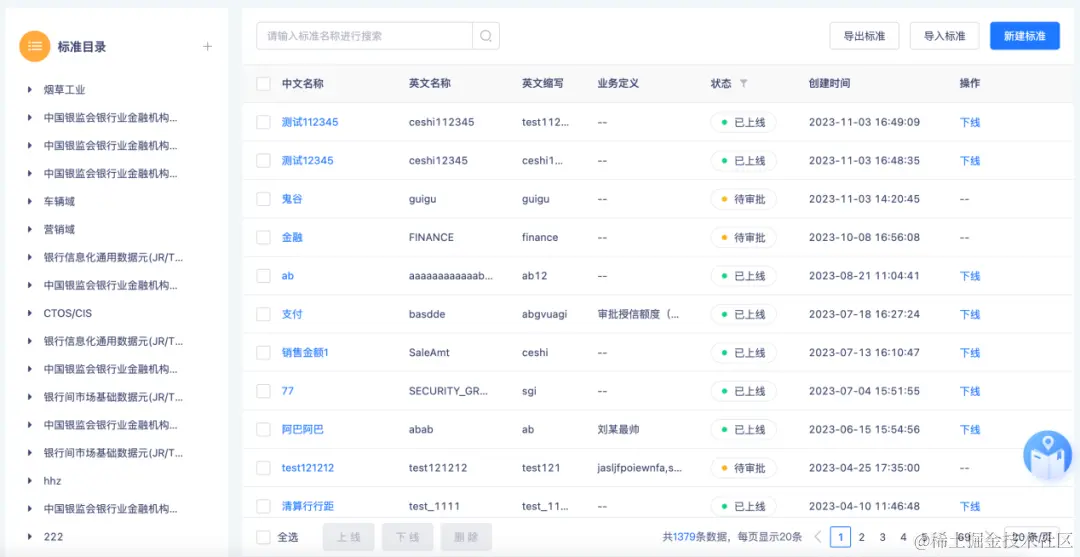
Task: Click the abgvuagi abbreviation cell
Action: [545, 315]
